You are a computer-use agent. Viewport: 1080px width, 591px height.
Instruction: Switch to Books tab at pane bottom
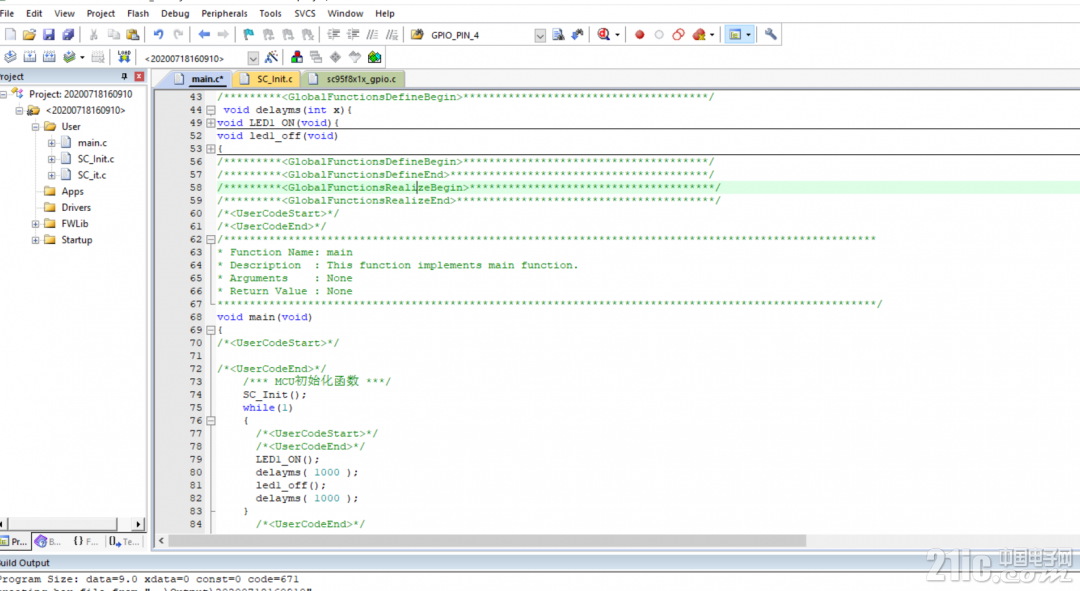[48, 541]
